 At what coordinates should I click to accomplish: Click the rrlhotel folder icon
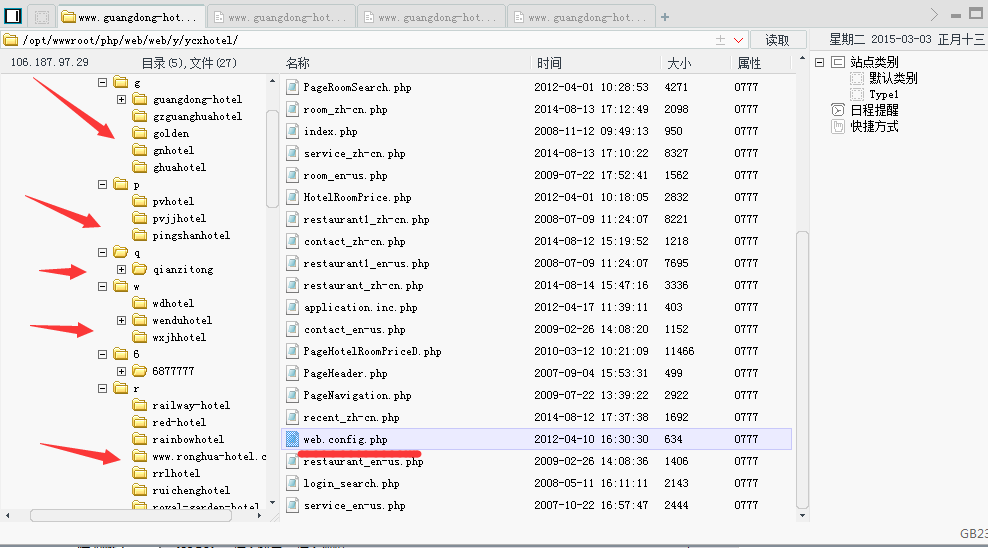(x=140, y=473)
